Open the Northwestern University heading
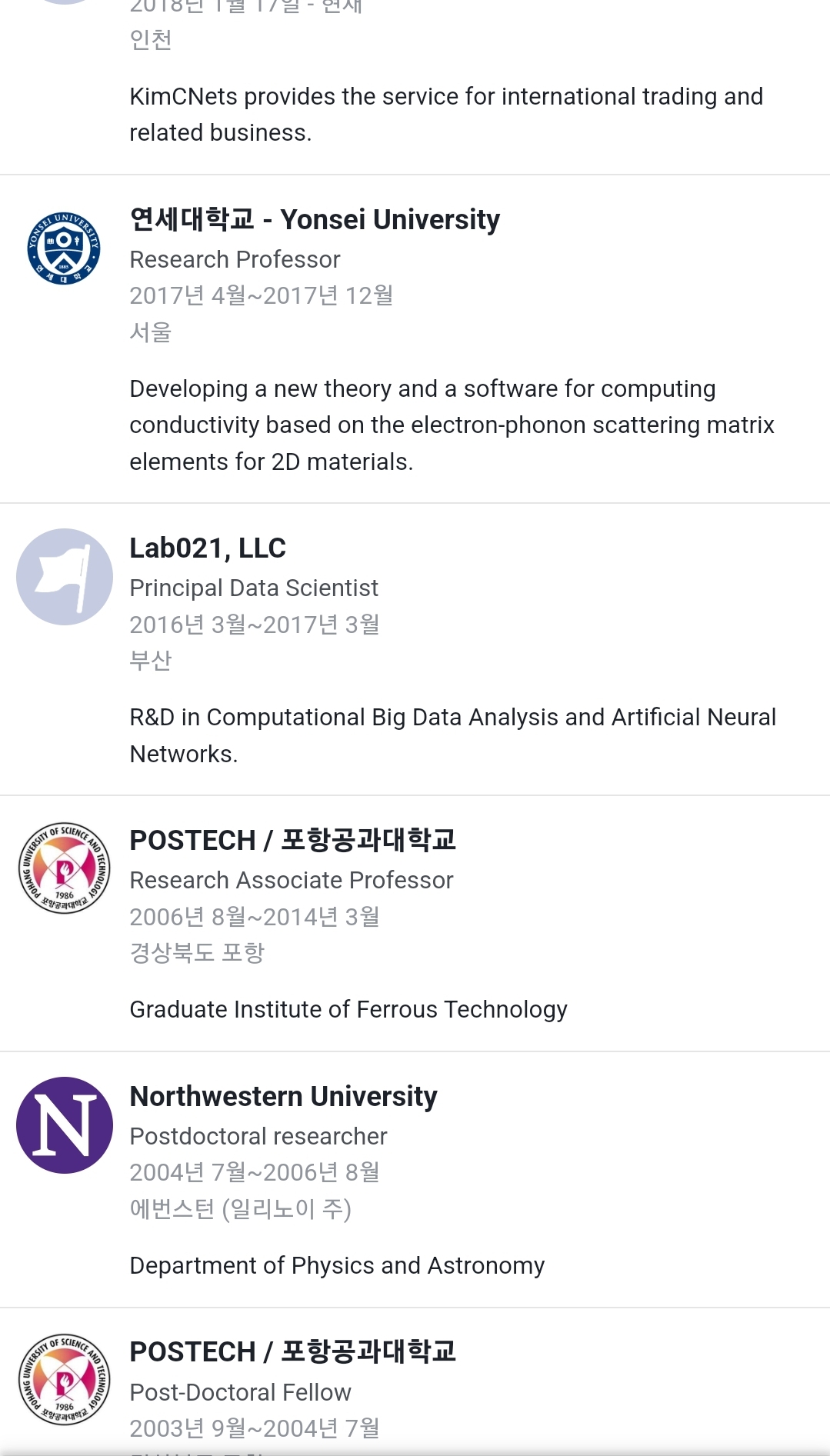The image size is (830, 1456). click(x=283, y=1096)
